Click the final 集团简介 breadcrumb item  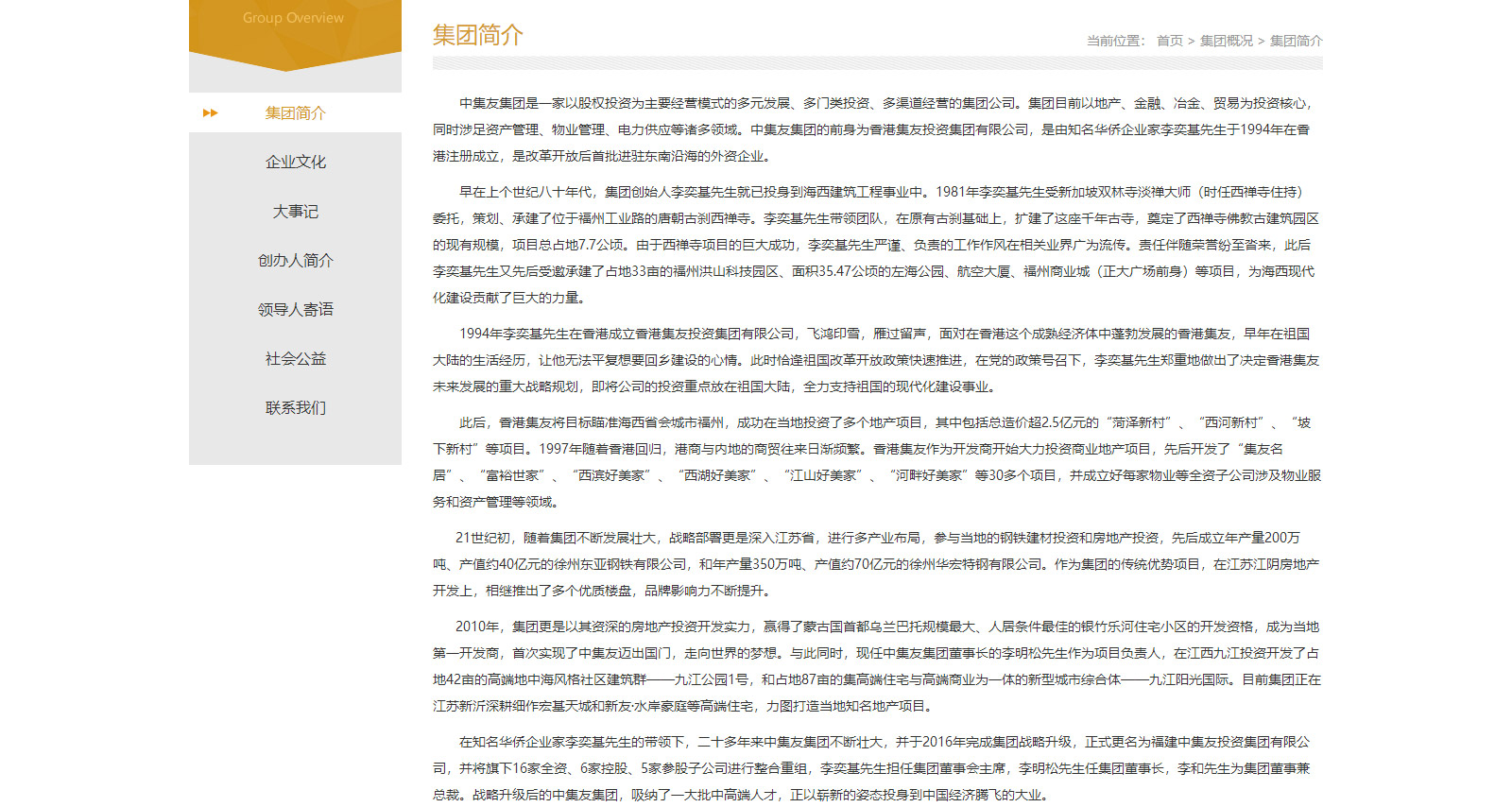coord(1296,41)
